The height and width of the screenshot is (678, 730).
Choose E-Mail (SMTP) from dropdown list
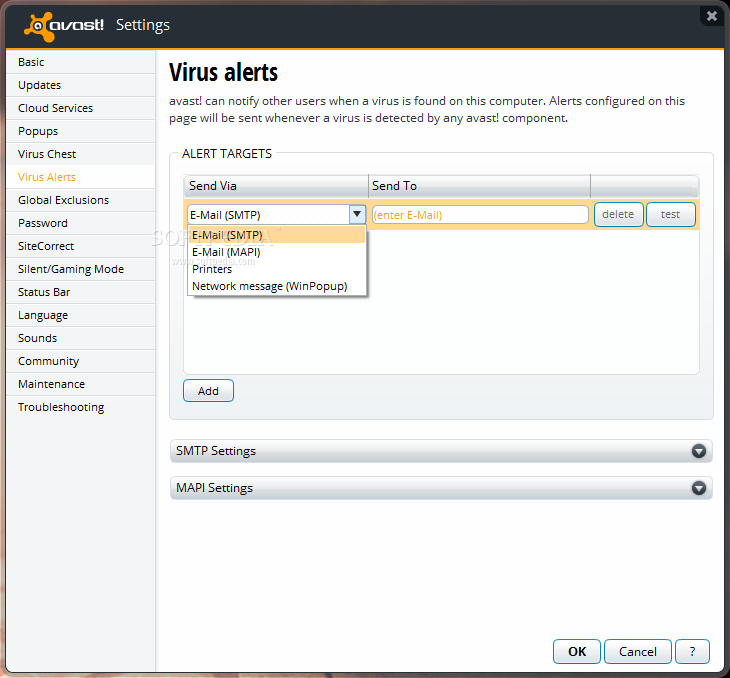[277, 235]
